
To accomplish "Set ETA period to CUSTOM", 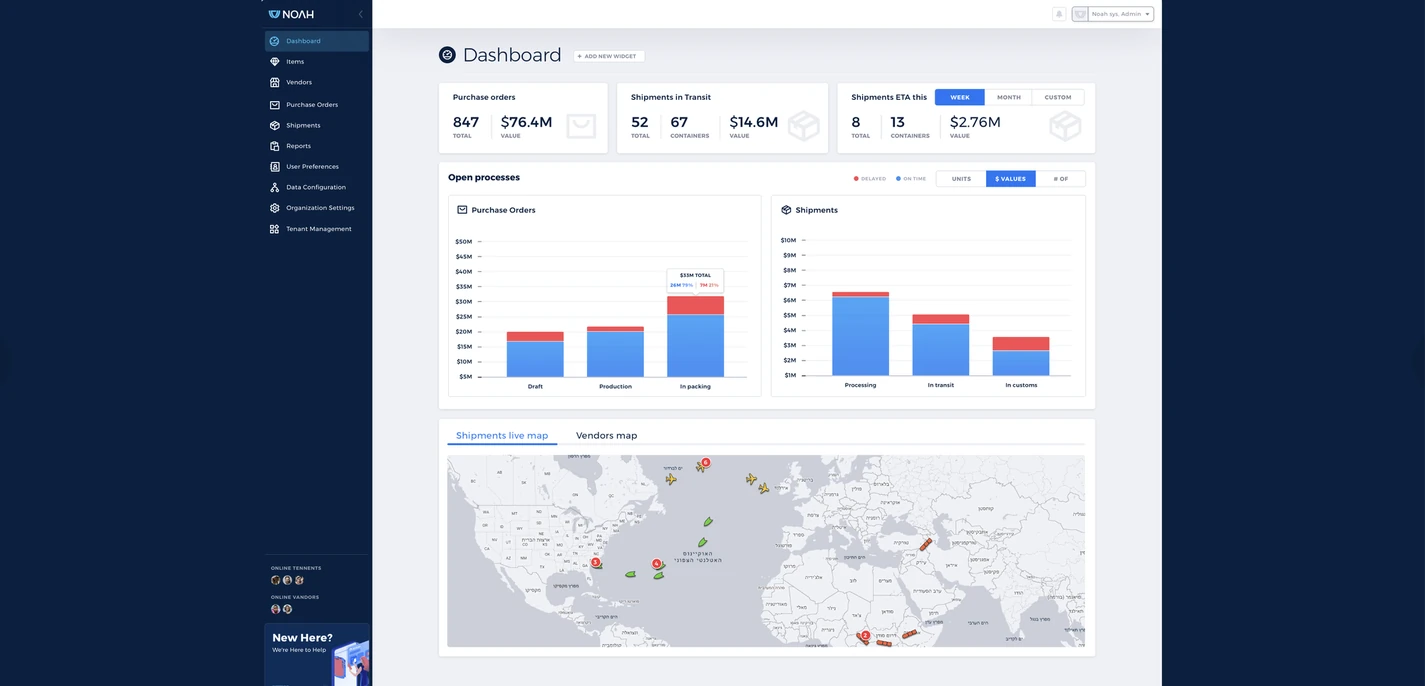I will tap(1058, 97).
